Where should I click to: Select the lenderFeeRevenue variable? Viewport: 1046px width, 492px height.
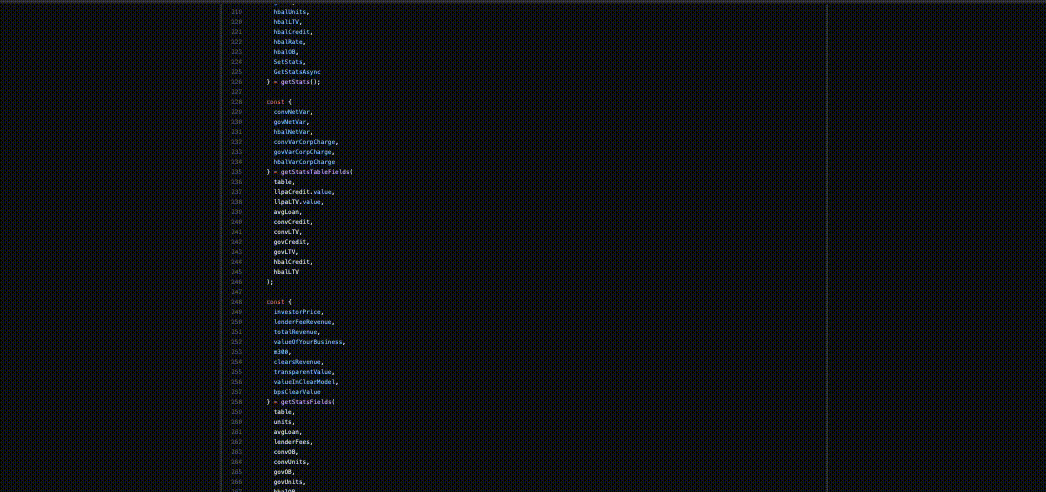tap(303, 321)
